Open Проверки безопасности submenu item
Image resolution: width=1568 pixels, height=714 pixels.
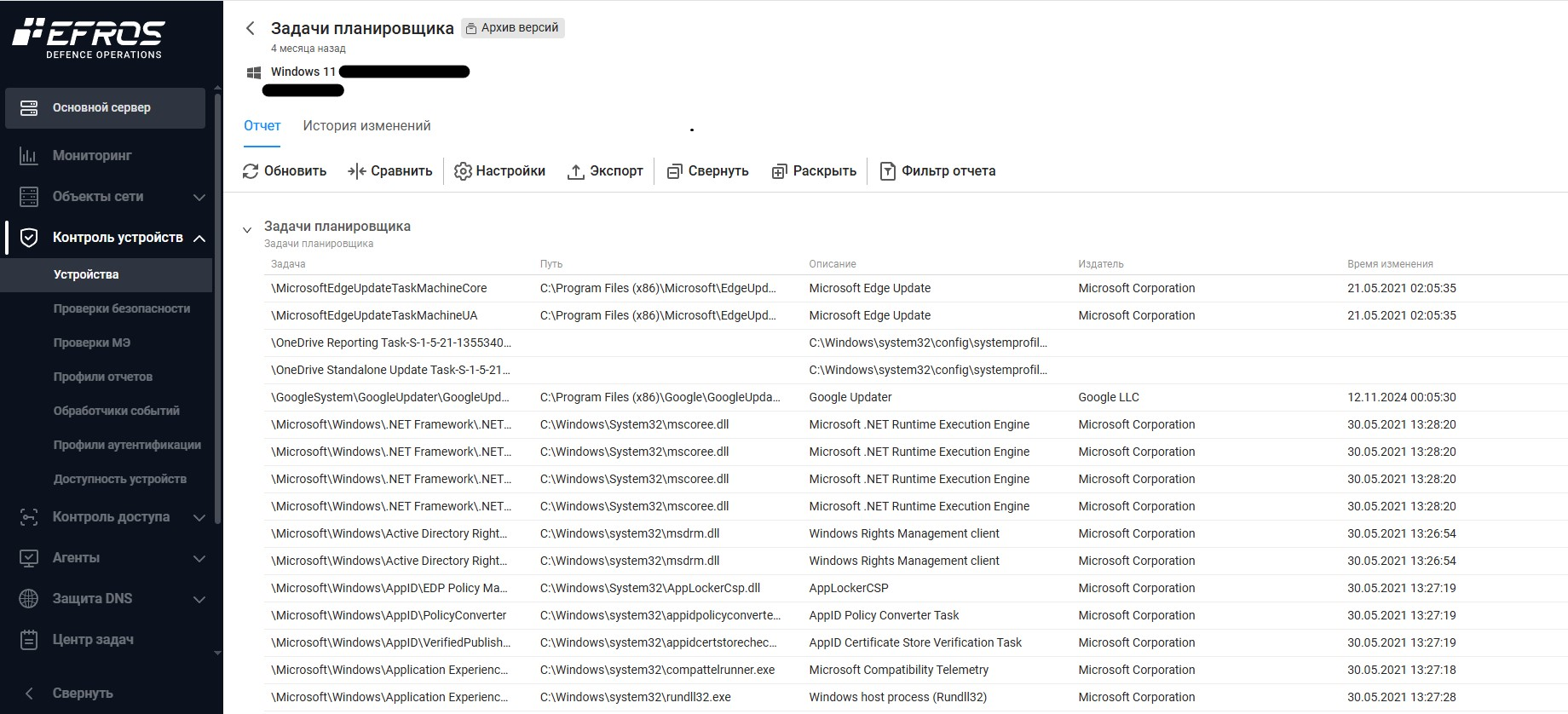[x=122, y=308]
